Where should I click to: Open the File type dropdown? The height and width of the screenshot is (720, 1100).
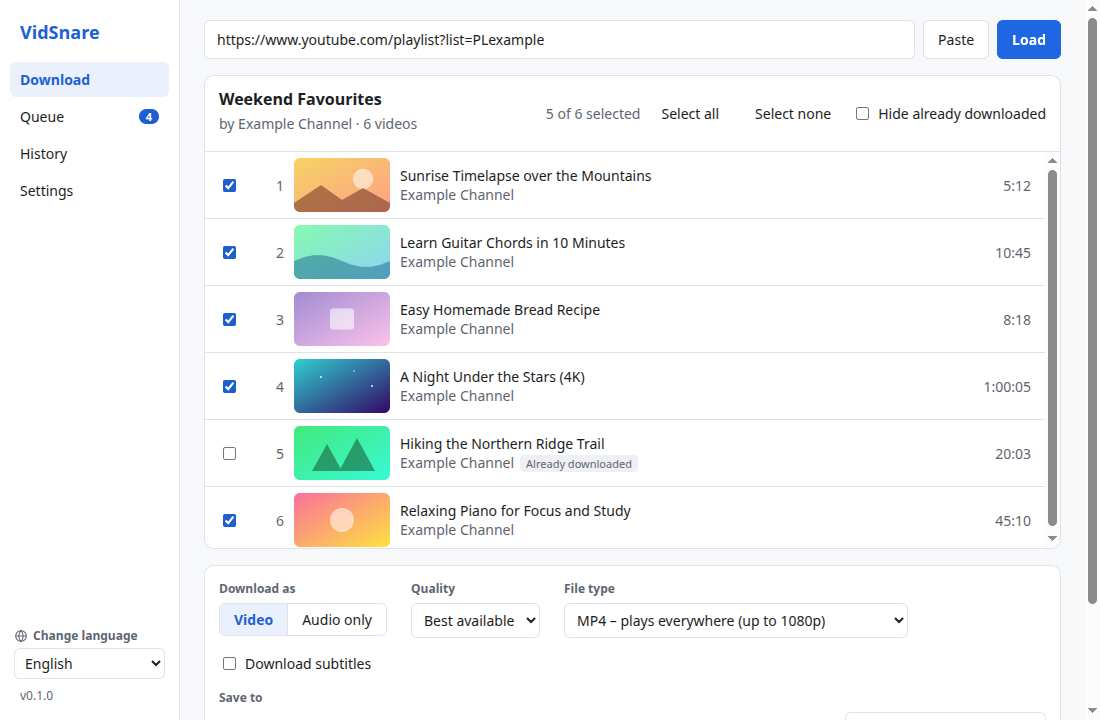tap(735, 620)
